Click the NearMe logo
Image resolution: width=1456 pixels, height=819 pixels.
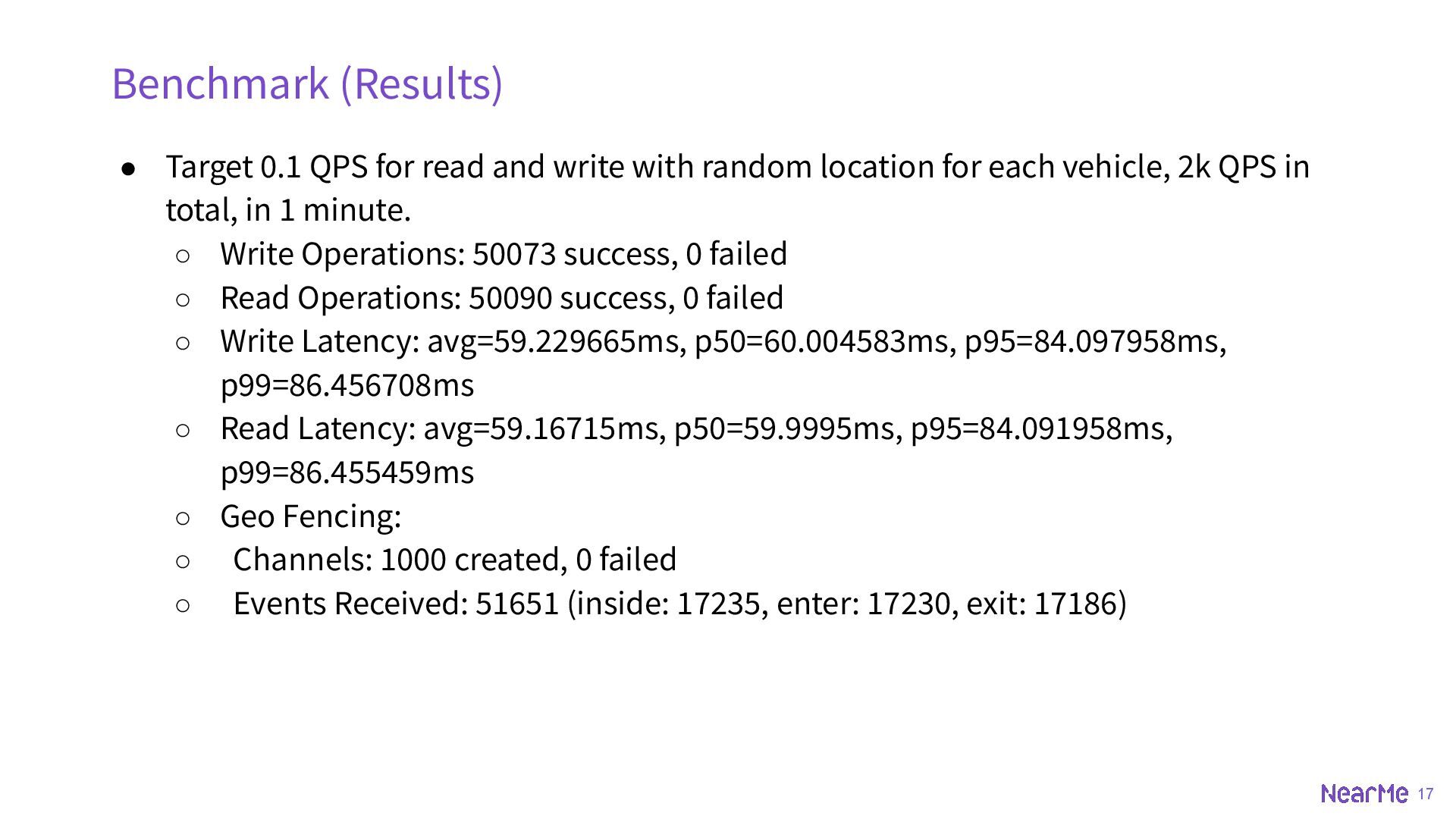[1363, 793]
